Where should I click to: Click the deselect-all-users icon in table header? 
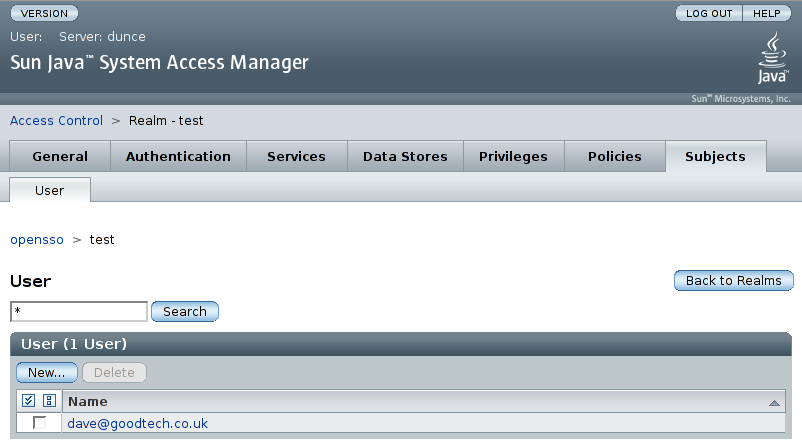pos(49,400)
